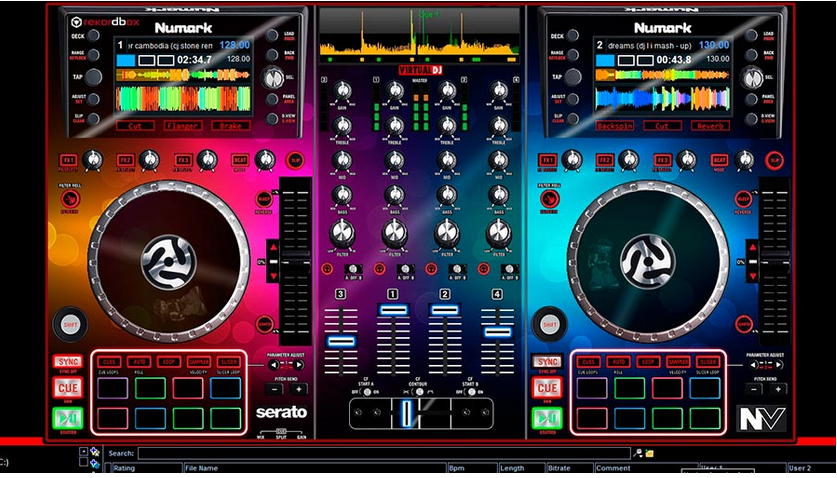837x478 pixels.
Task: Click the channel 2 Filter knob
Action: click(446, 233)
